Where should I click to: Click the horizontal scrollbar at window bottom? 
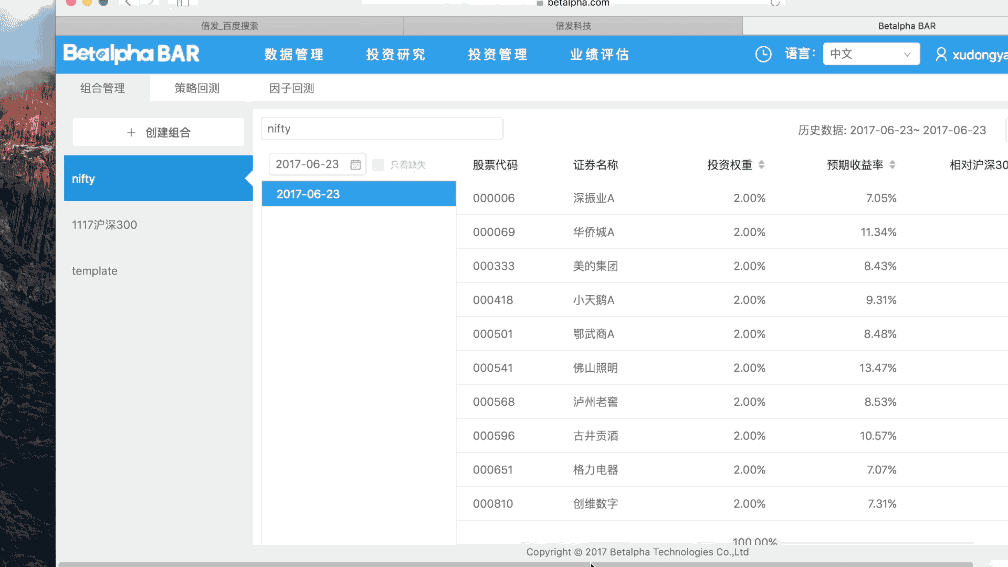(516, 564)
